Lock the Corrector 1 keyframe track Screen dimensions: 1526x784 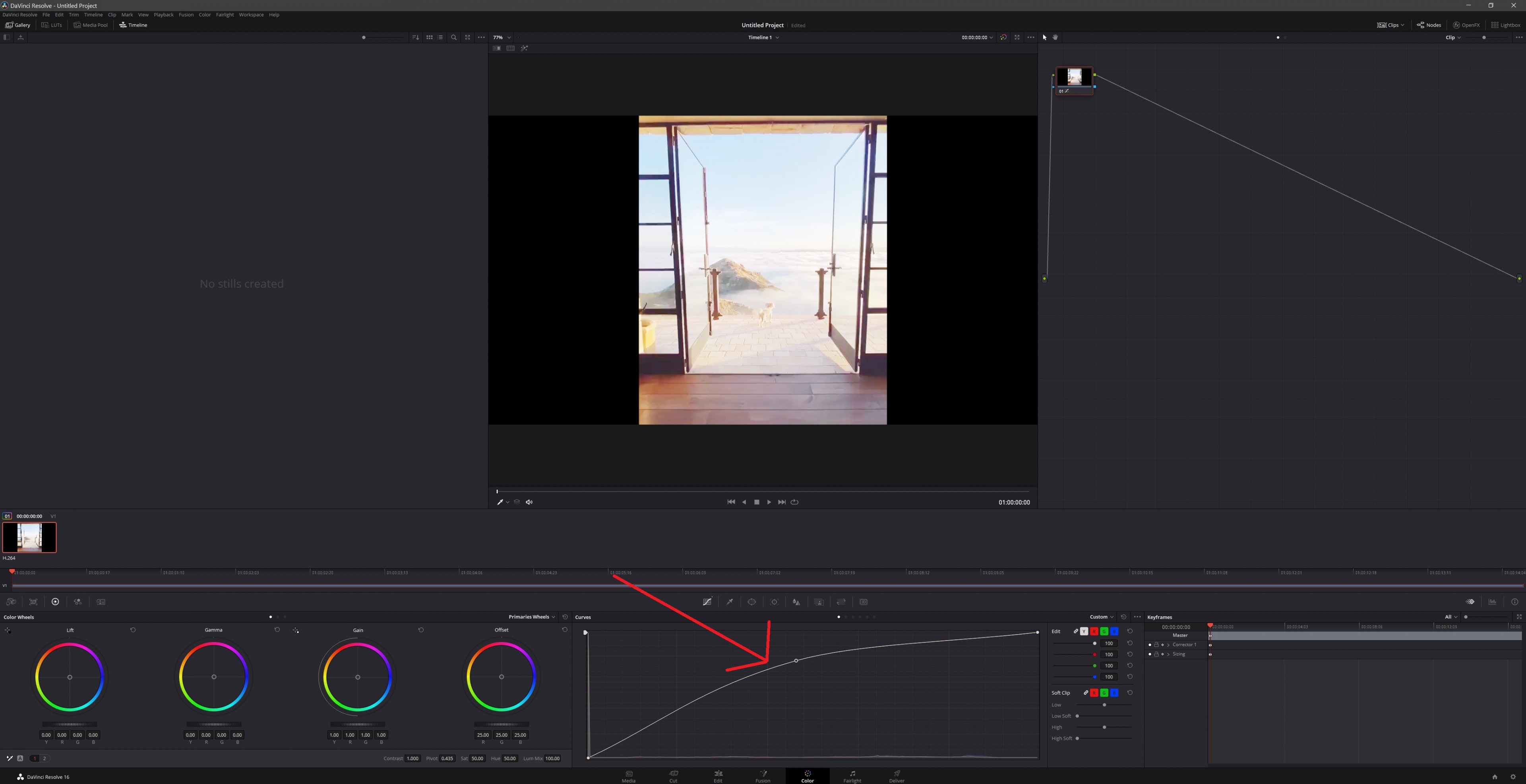point(1156,645)
